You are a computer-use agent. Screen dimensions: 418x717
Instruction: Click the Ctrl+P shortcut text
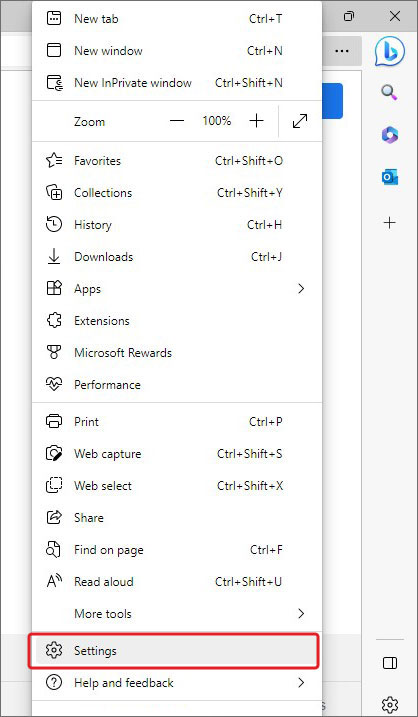tap(266, 421)
